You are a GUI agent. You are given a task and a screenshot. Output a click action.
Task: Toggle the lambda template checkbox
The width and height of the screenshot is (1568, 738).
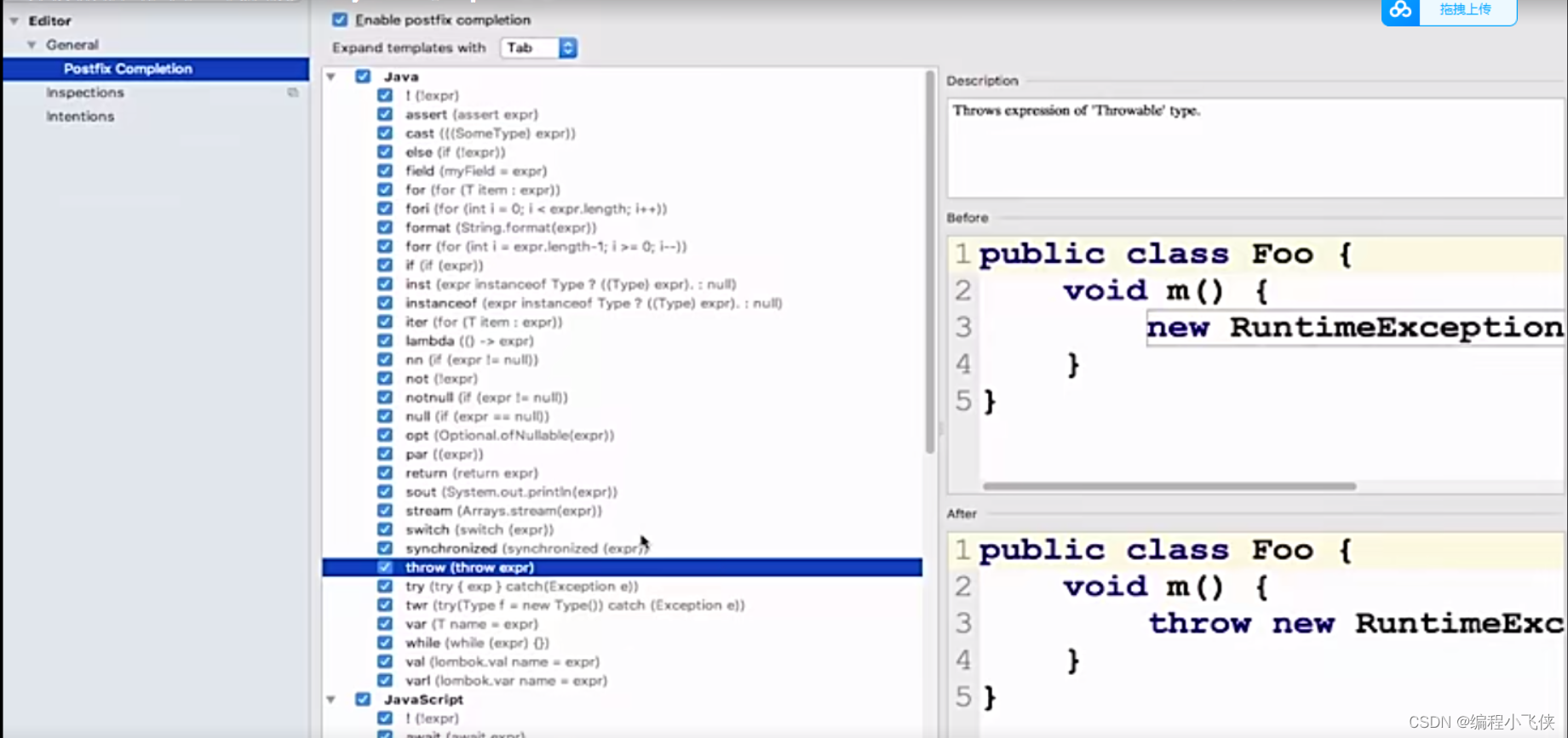tap(385, 340)
